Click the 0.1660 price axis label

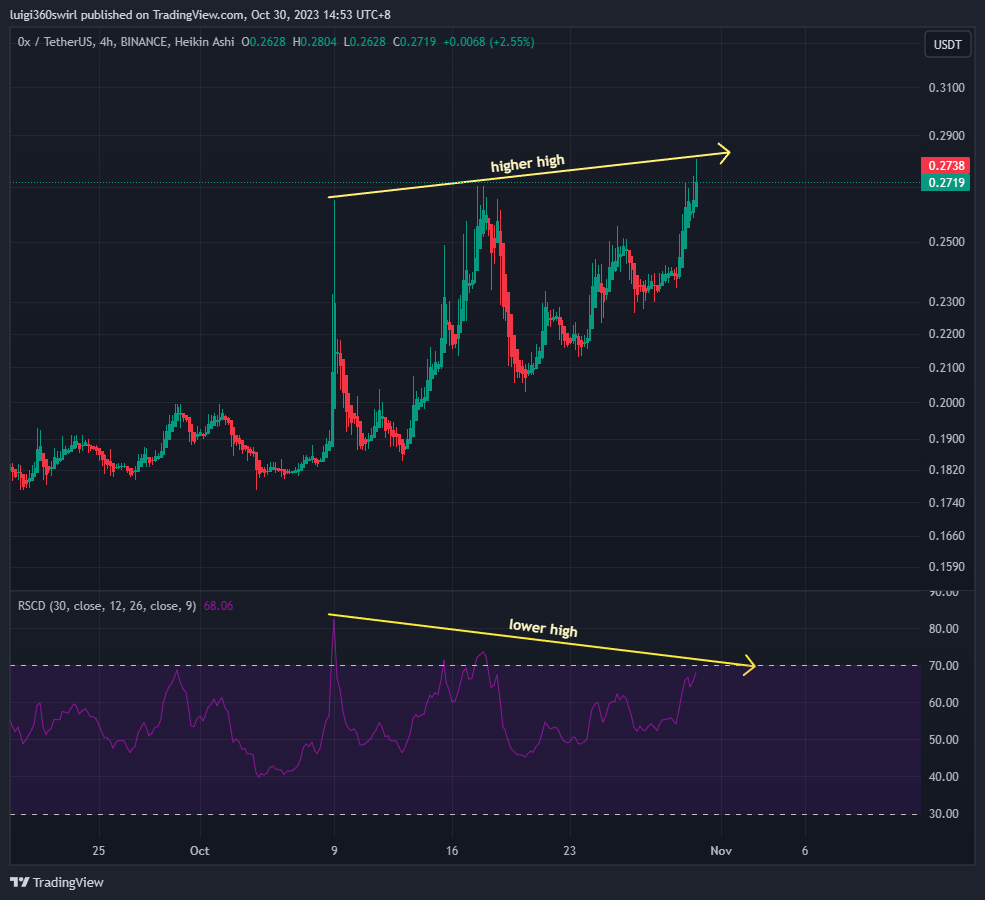947,536
